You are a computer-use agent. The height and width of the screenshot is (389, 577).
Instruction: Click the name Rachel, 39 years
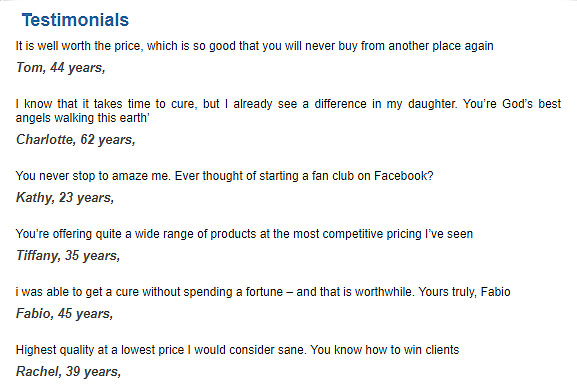68,372
